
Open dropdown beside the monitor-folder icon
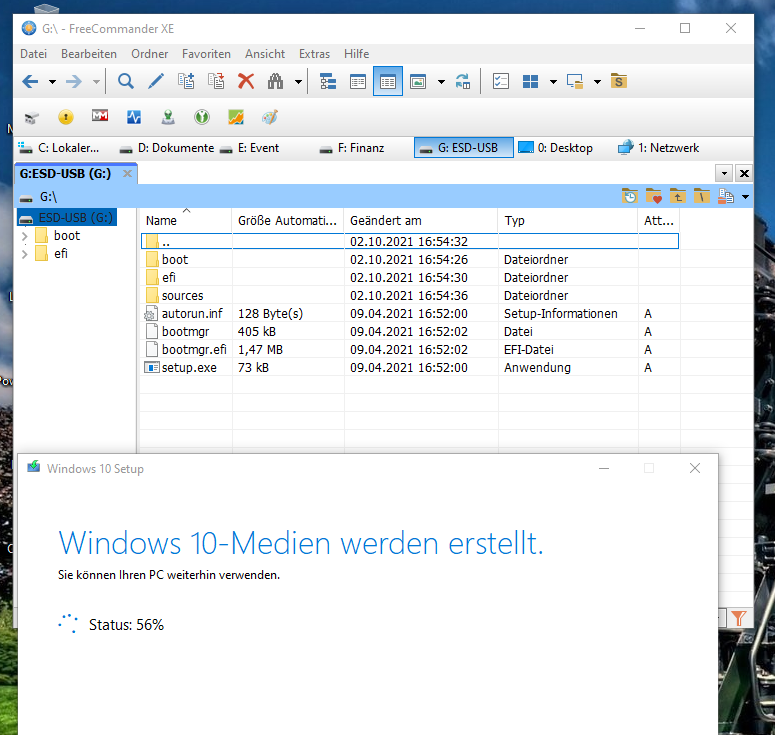597,82
